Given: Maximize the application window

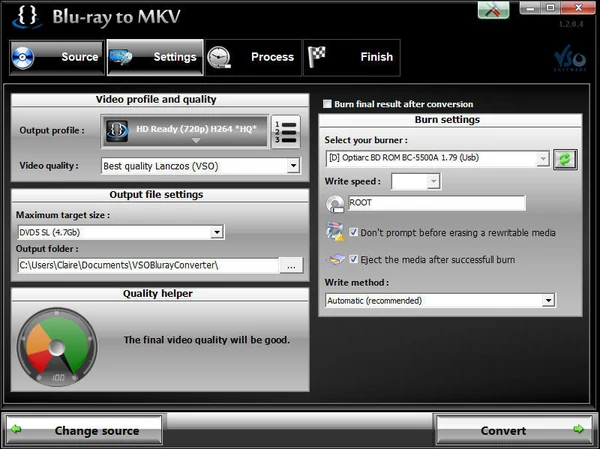Looking at the screenshot, I should click(551, 8).
